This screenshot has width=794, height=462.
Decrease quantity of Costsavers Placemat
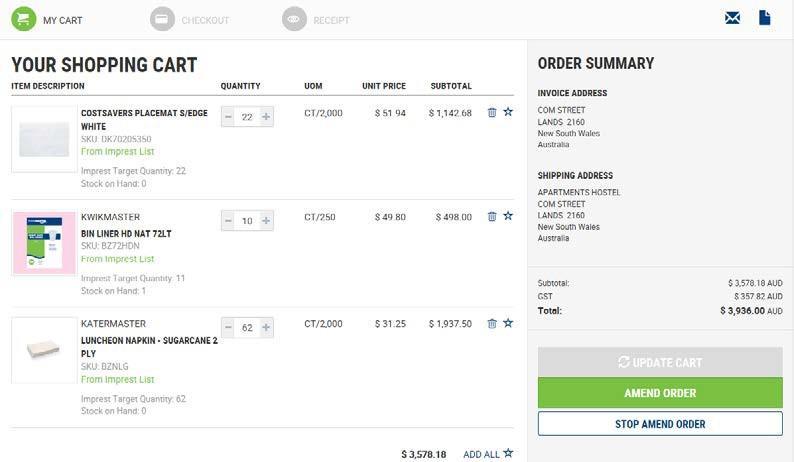point(228,117)
